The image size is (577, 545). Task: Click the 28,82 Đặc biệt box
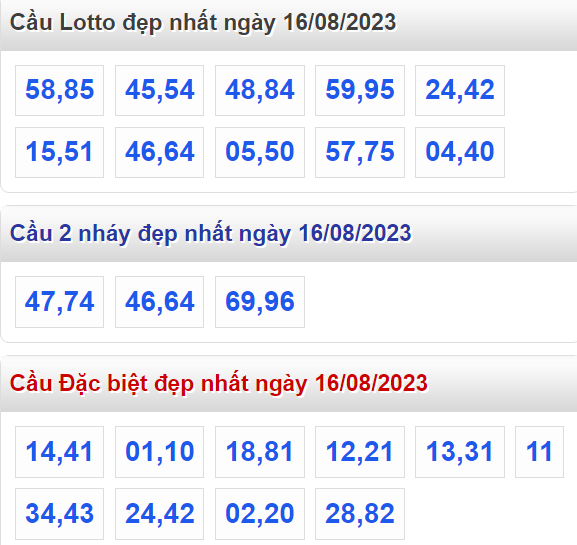coord(360,514)
